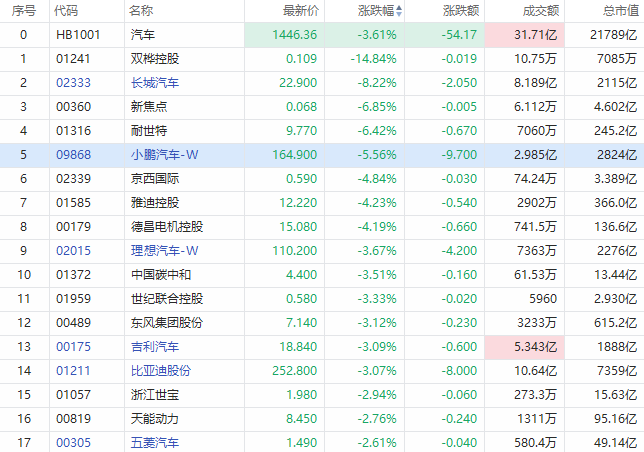Select the 双桦控股 row name
The width and height of the screenshot is (644, 452).
[155, 59]
